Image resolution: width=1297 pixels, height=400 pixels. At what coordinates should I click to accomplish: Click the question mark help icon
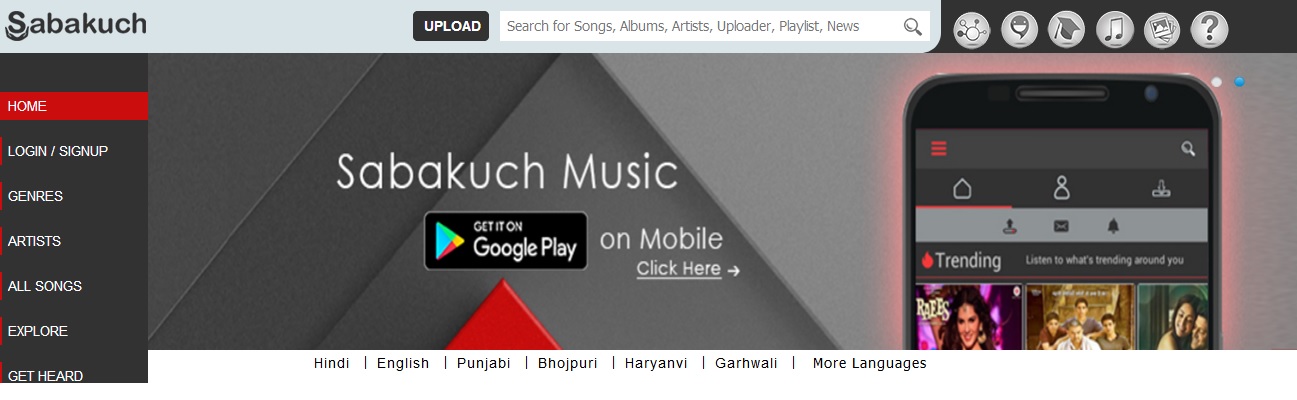[x=1209, y=29]
